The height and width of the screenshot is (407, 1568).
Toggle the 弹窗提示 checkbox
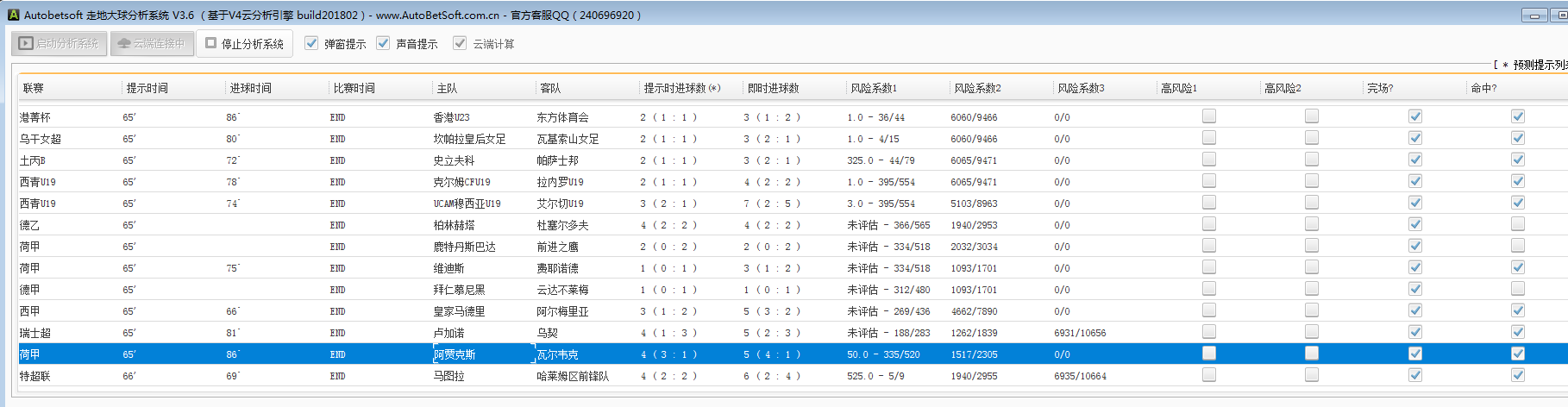click(311, 43)
